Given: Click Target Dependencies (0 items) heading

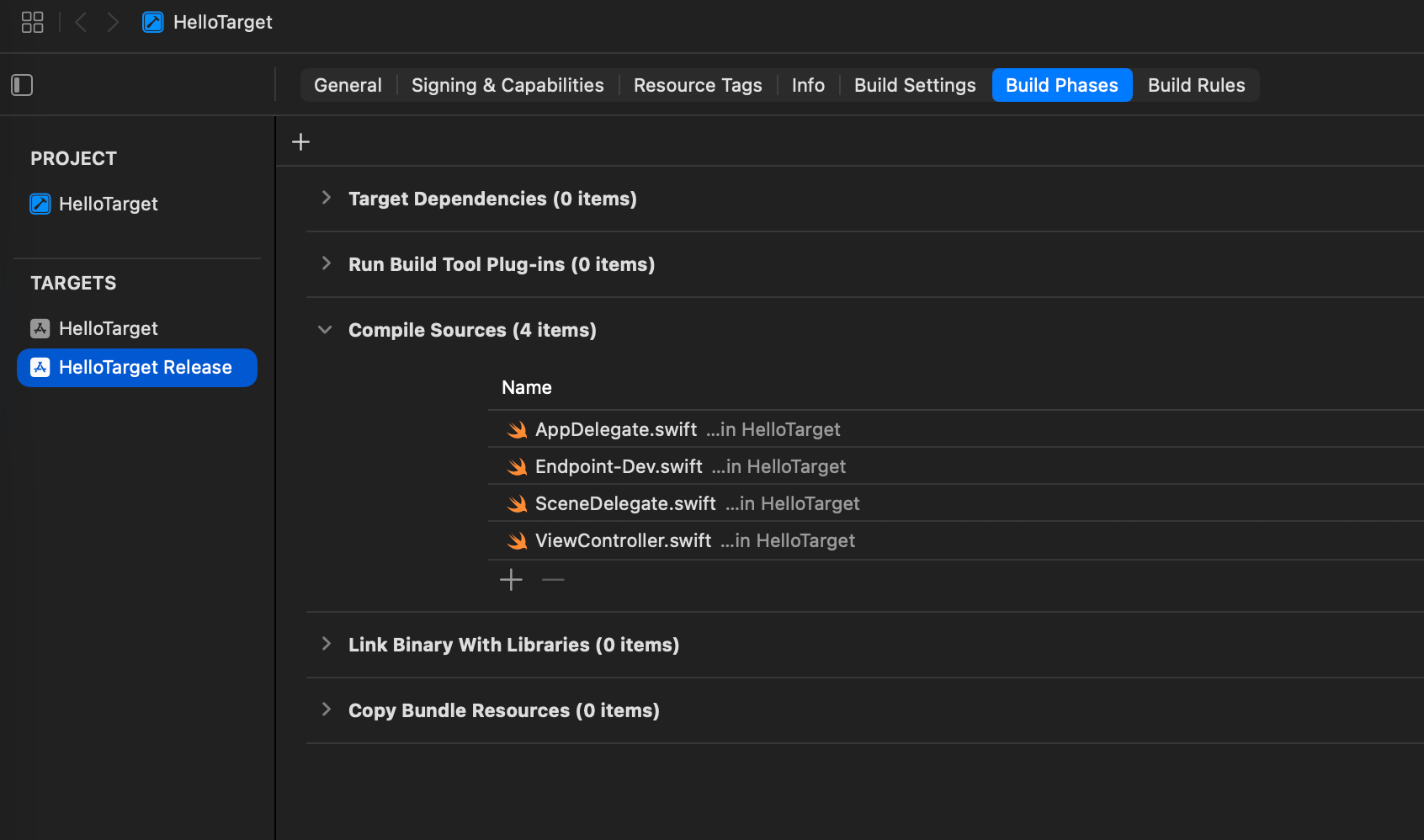Looking at the screenshot, I should [x=492, y=199].
